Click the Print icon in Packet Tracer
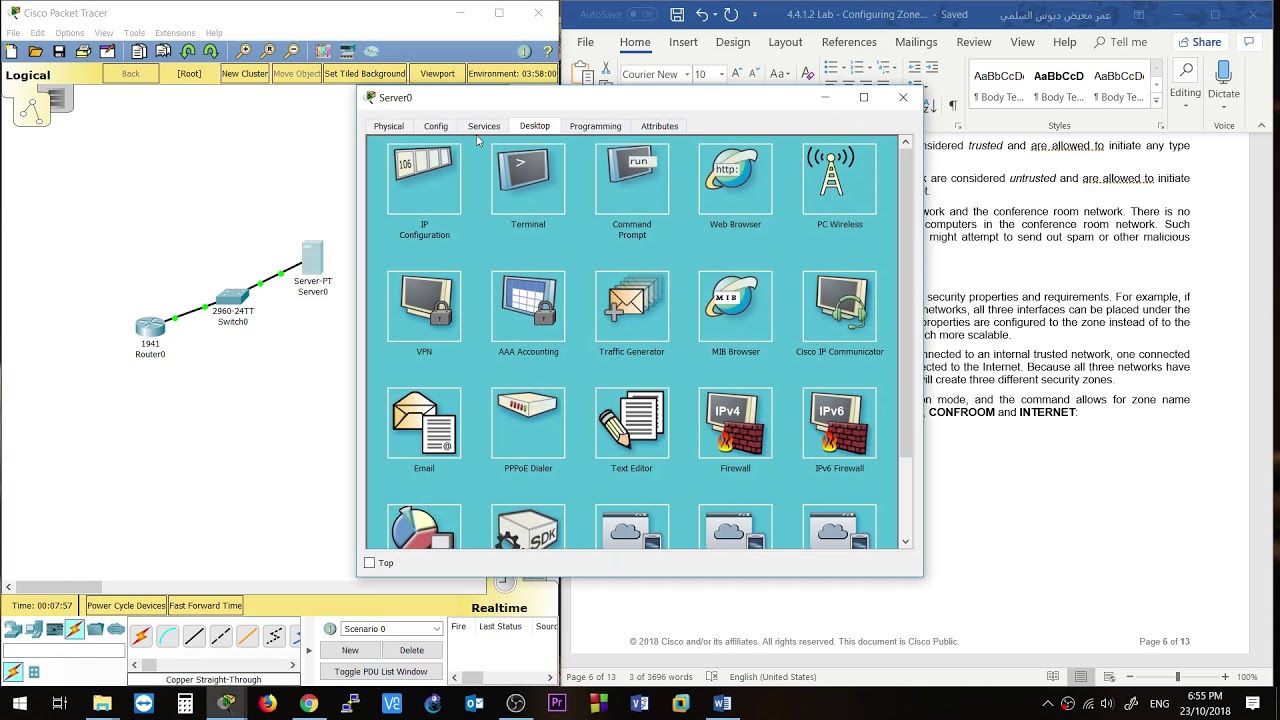 83,51
